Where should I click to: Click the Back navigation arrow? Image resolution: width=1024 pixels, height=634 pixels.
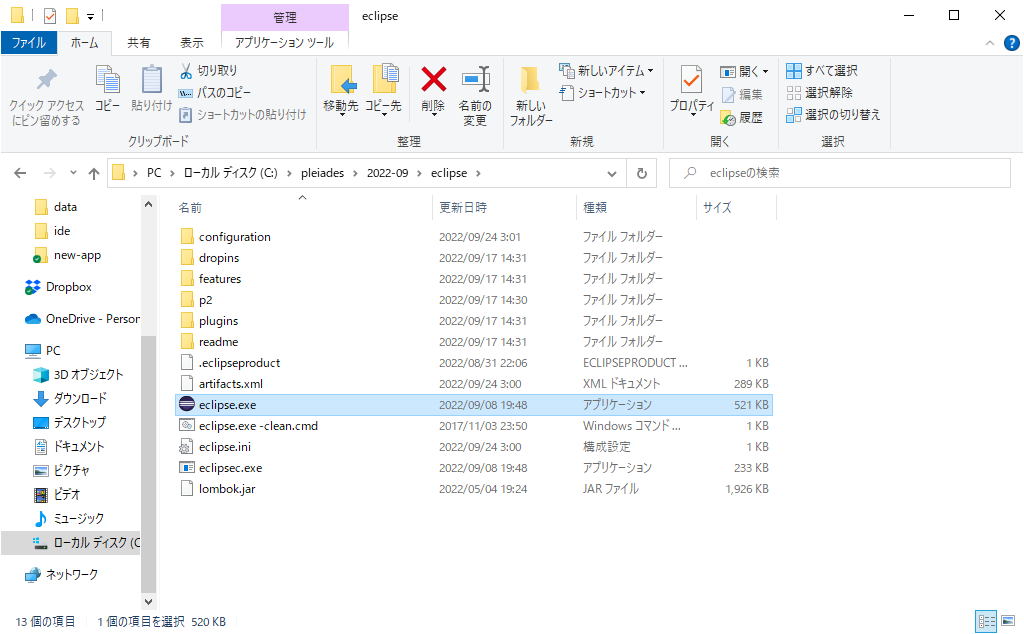20,173
